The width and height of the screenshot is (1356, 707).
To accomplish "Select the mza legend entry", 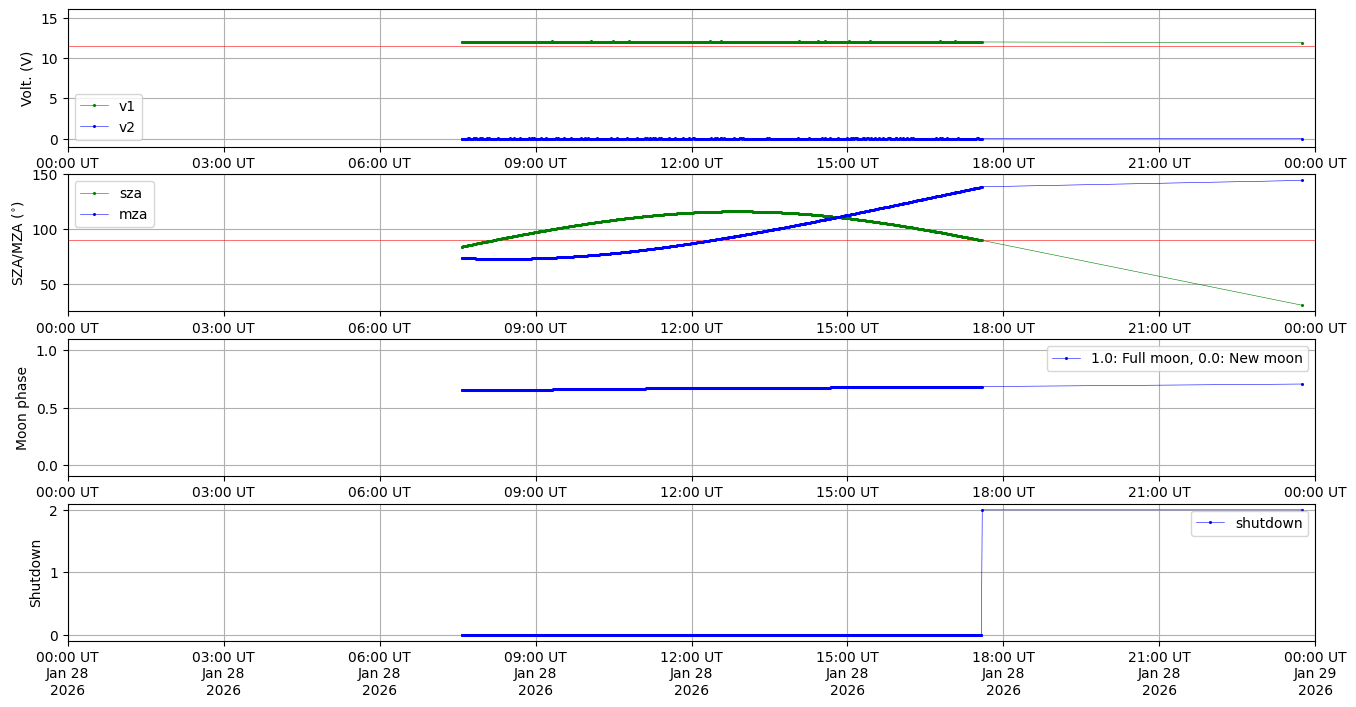I will pyautogui.click(x=130, y=213).
